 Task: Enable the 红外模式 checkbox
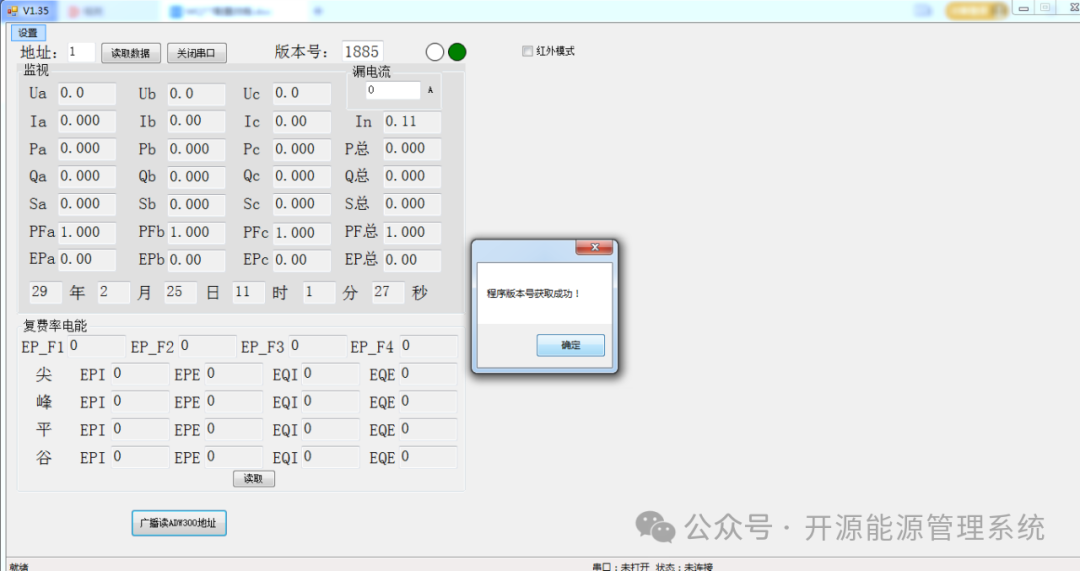[x=528, y=51]
